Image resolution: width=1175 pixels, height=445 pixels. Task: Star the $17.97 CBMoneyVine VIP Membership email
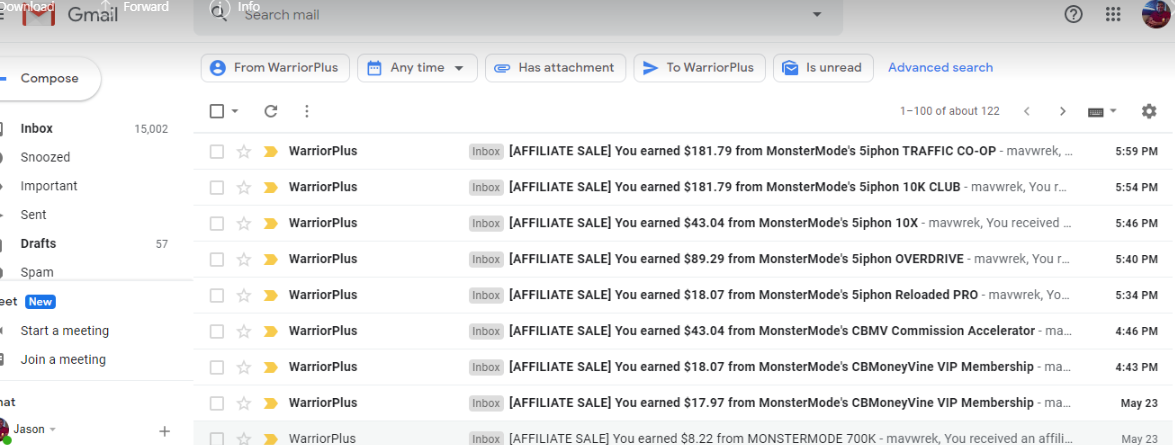click(x=244, y=403)
